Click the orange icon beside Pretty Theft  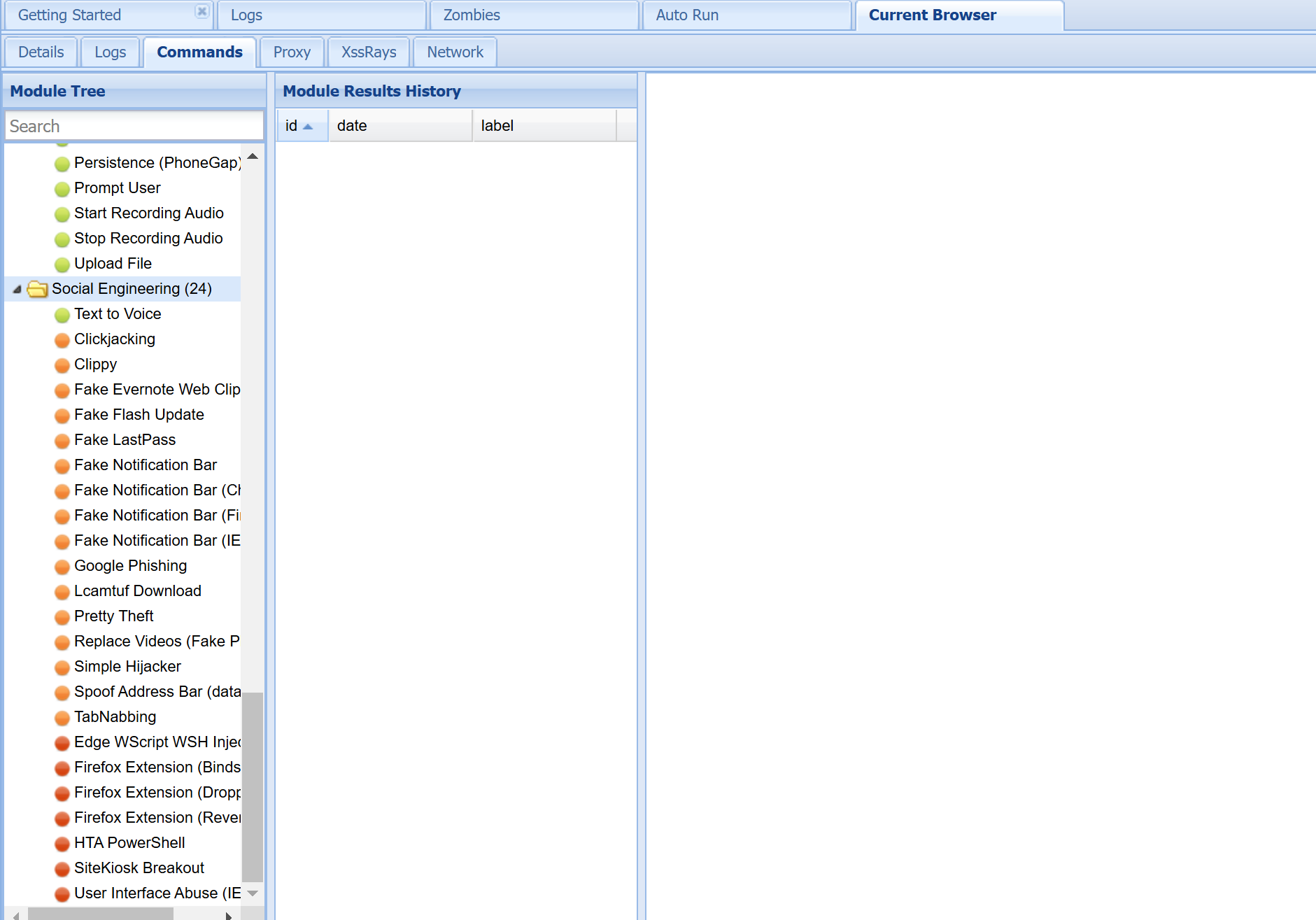coord(62,617)
